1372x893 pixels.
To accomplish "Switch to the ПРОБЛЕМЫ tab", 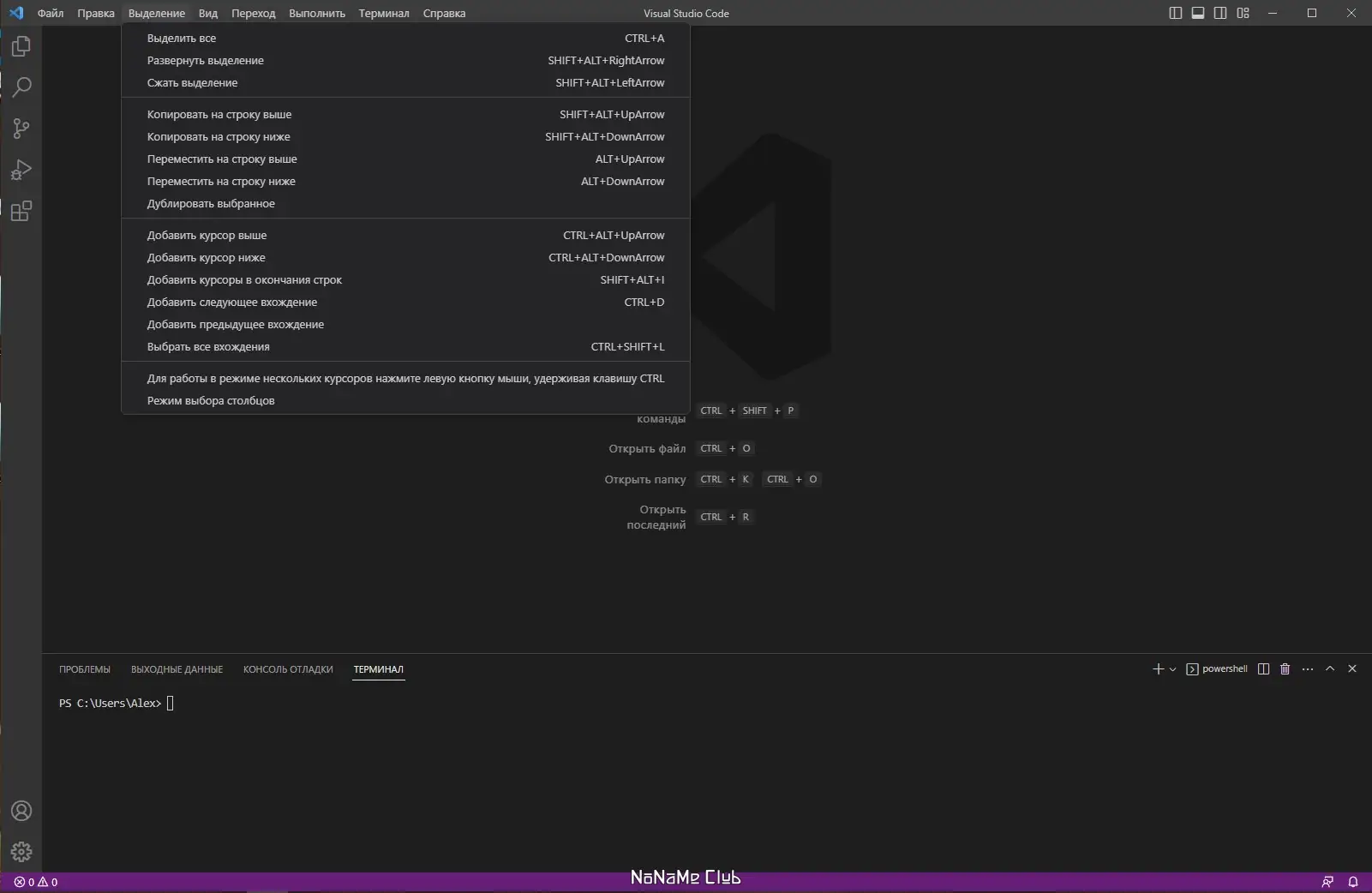I will [x=84, y=669].
